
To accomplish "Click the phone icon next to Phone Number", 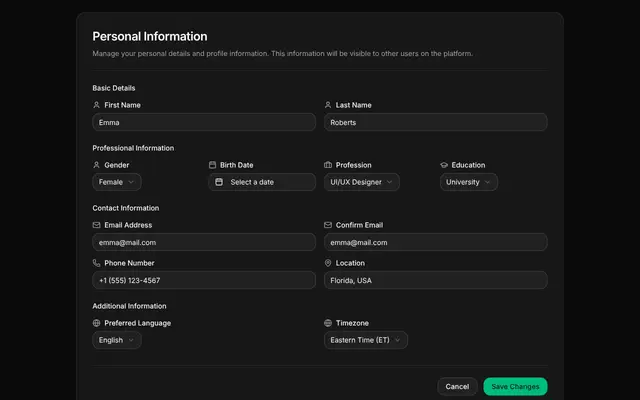I will click(96, 263).
